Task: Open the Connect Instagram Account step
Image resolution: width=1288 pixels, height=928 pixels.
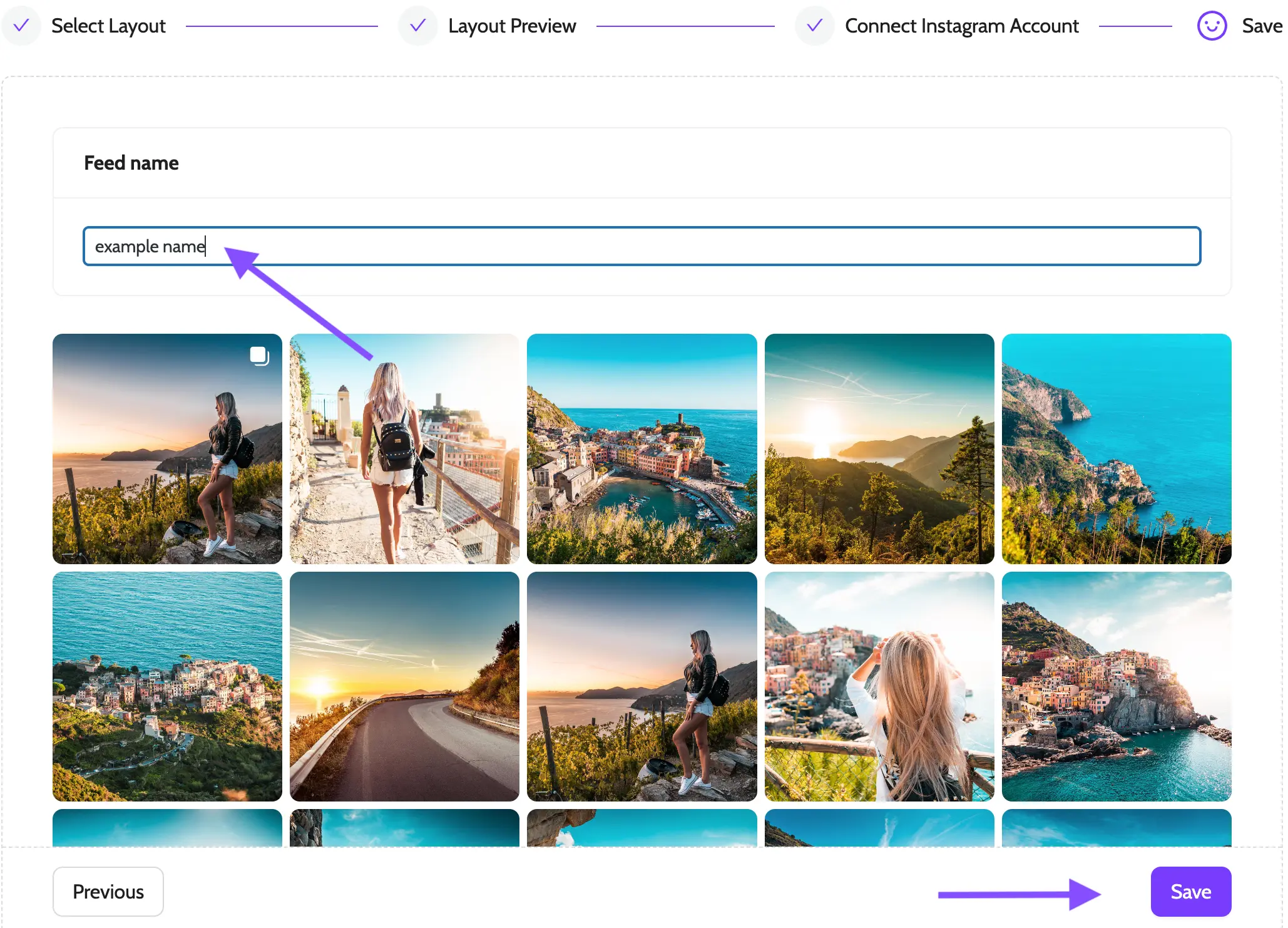Action: coord(961,26)
